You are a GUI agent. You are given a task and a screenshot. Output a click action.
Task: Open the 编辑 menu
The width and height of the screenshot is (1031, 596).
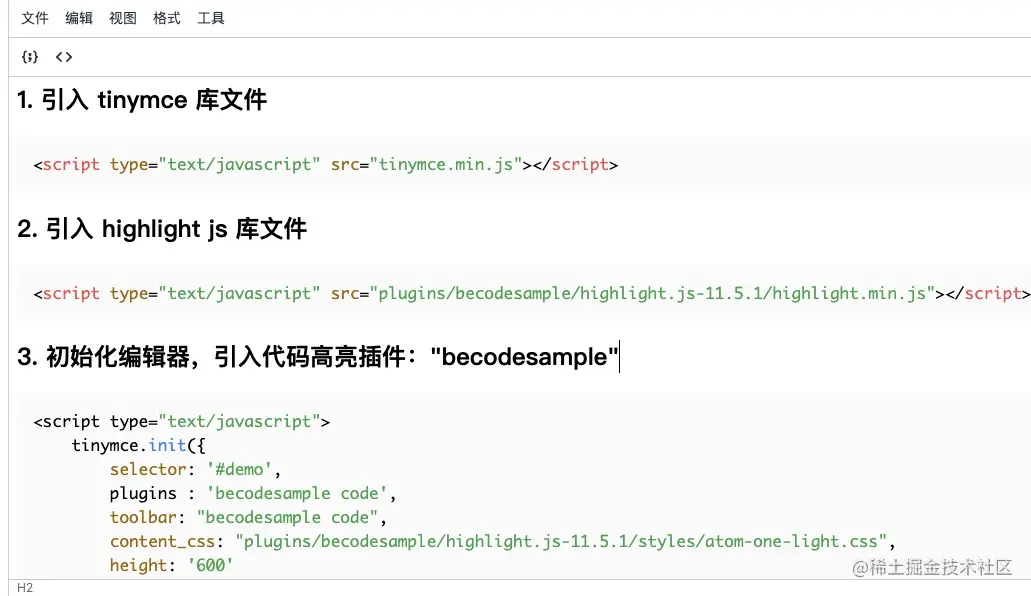[79, 18]
